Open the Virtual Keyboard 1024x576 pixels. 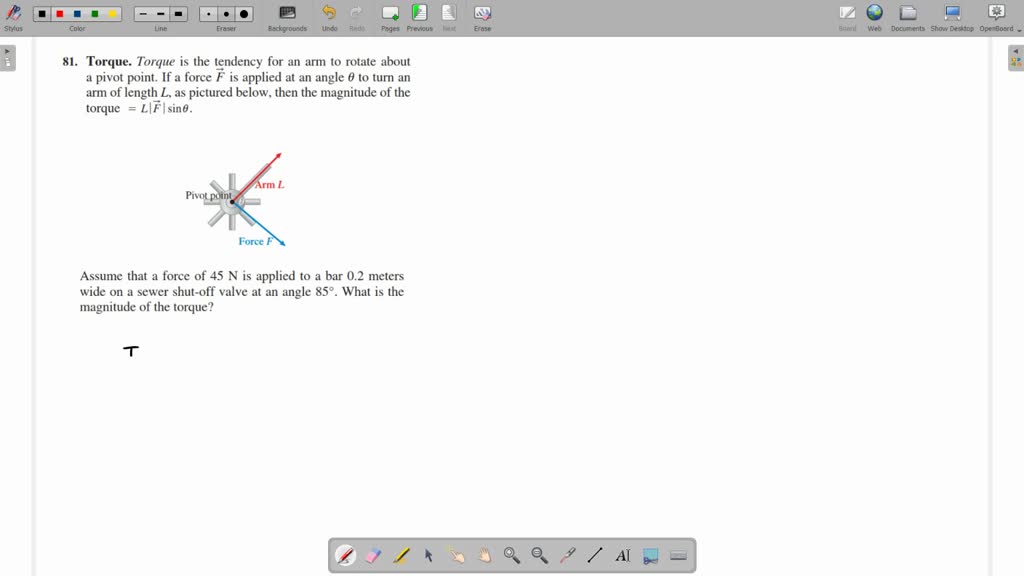[678, 555]
